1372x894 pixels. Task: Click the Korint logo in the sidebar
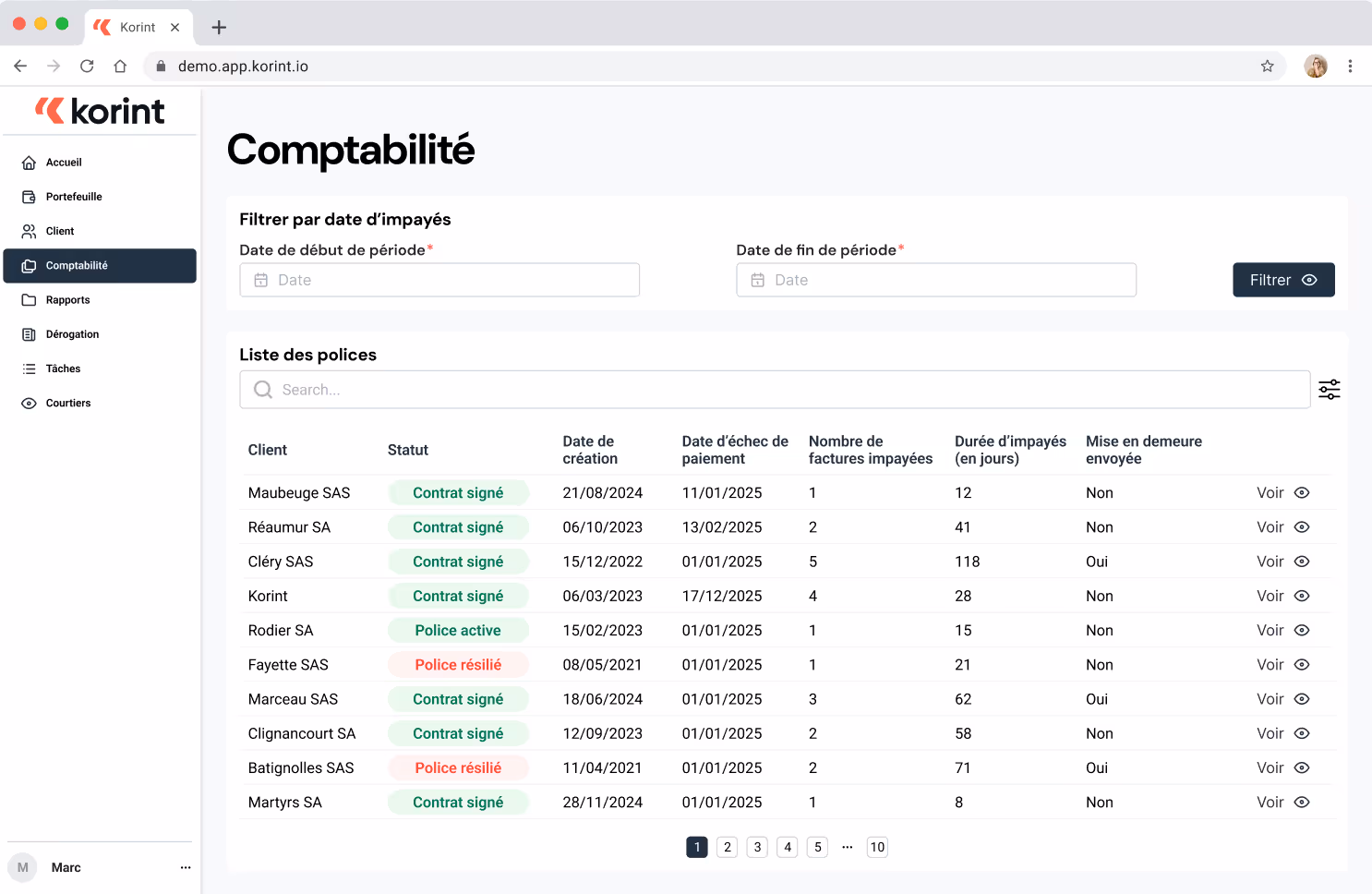pos(100,111)
